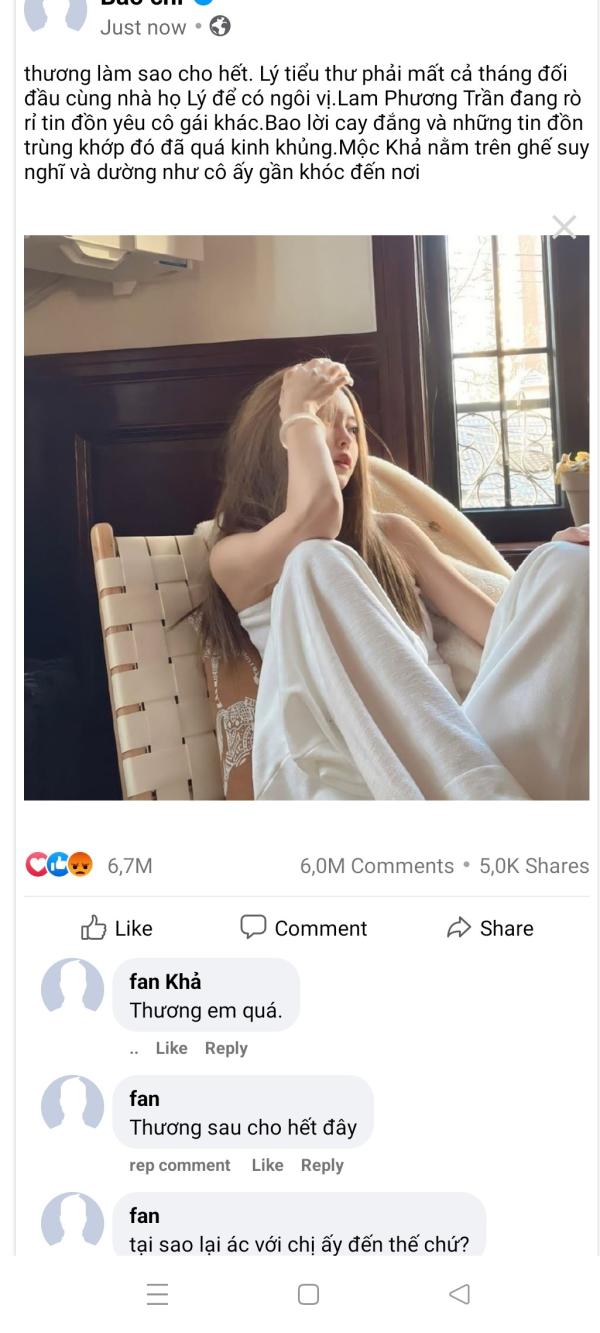Open fan Khả's commenter avatar
Screen dimensions: 600x1333
tap(72, 991)
